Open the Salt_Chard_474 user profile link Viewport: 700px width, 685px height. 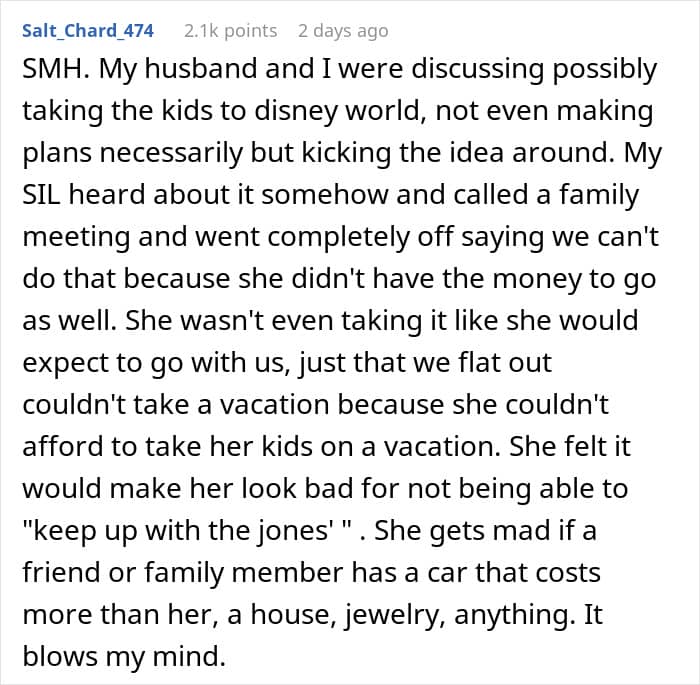(x=88, y=31)
